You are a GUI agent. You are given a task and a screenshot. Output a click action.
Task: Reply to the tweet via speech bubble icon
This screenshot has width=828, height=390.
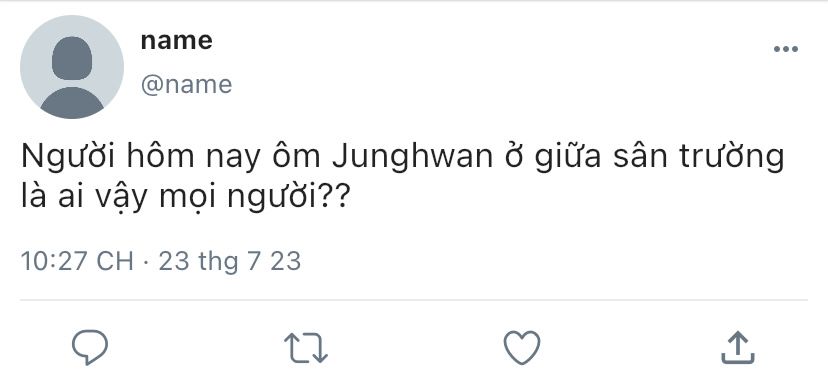point(90,347)
